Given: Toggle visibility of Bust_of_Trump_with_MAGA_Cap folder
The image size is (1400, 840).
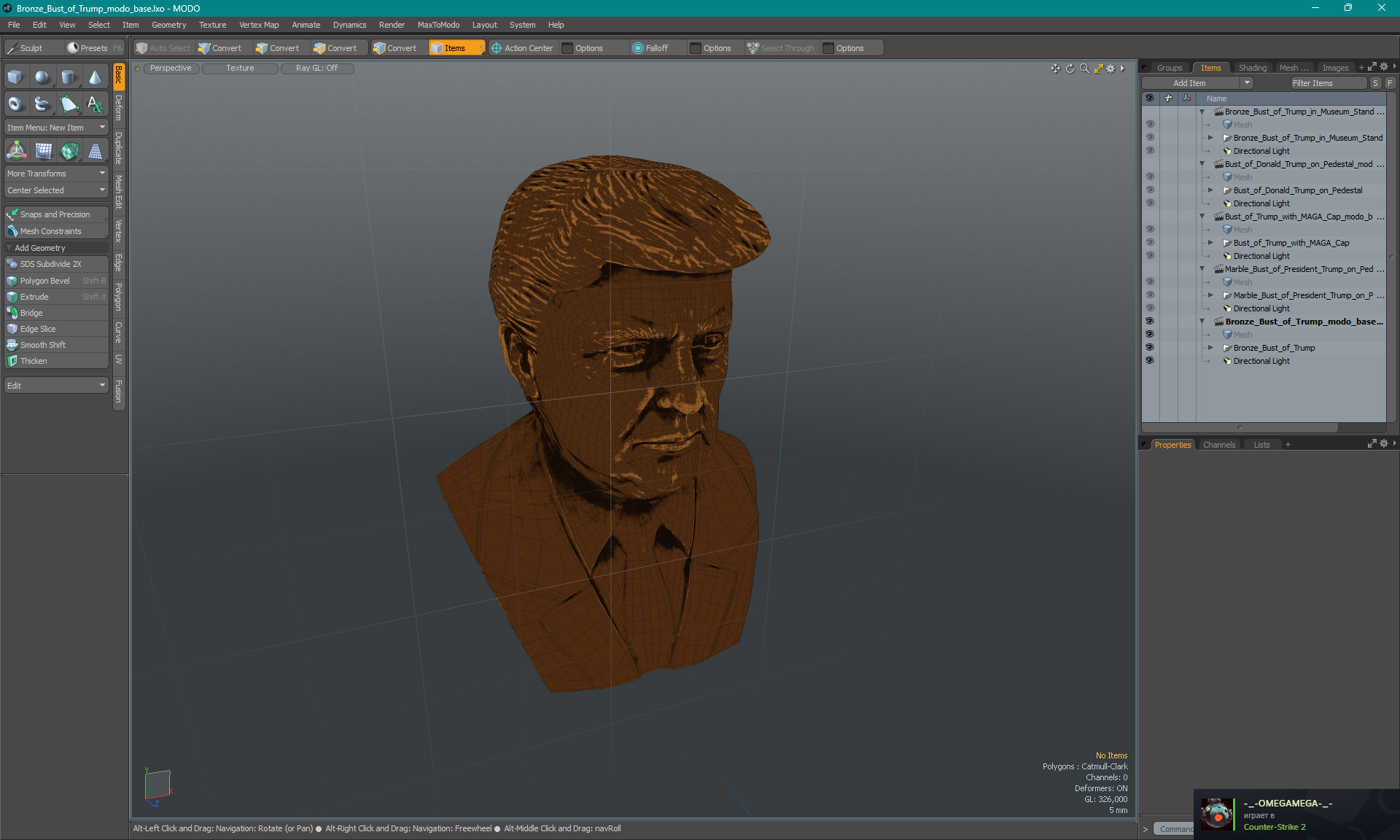Looking at the screenshot, I should click(1150, 243).
